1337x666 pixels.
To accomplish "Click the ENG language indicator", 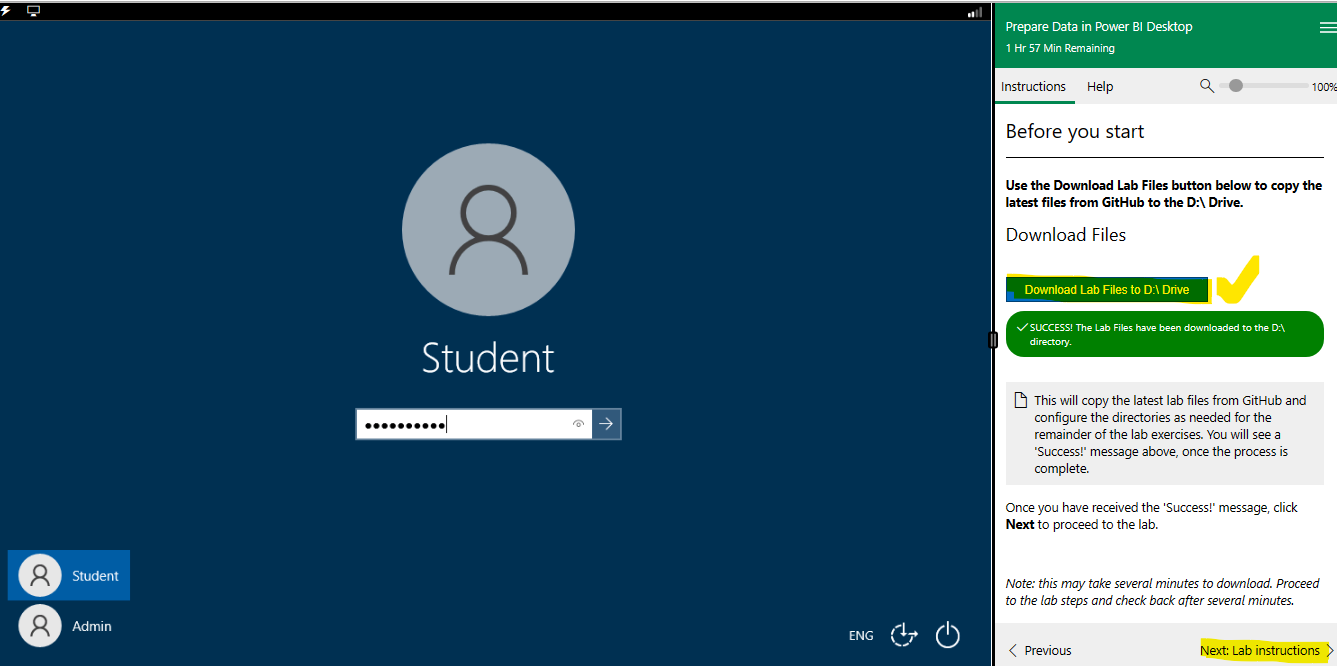I will tap(861, 635).
